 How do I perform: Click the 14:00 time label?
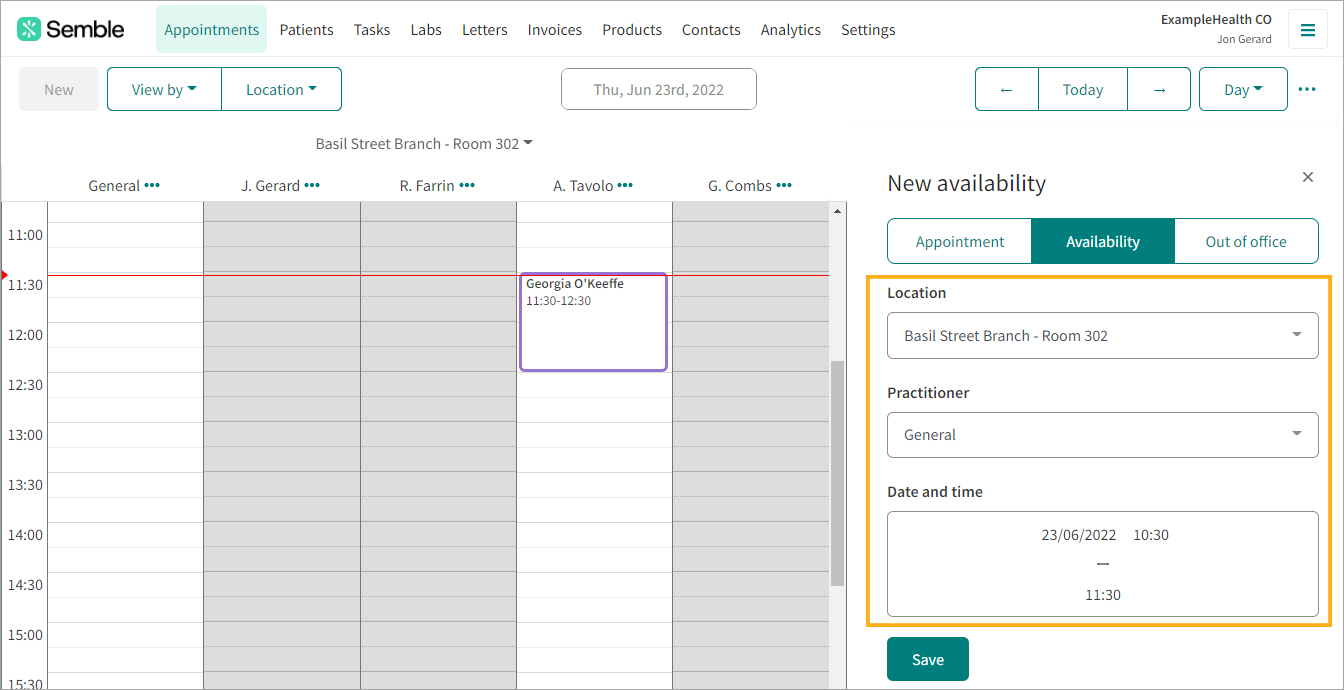point(25,535)
